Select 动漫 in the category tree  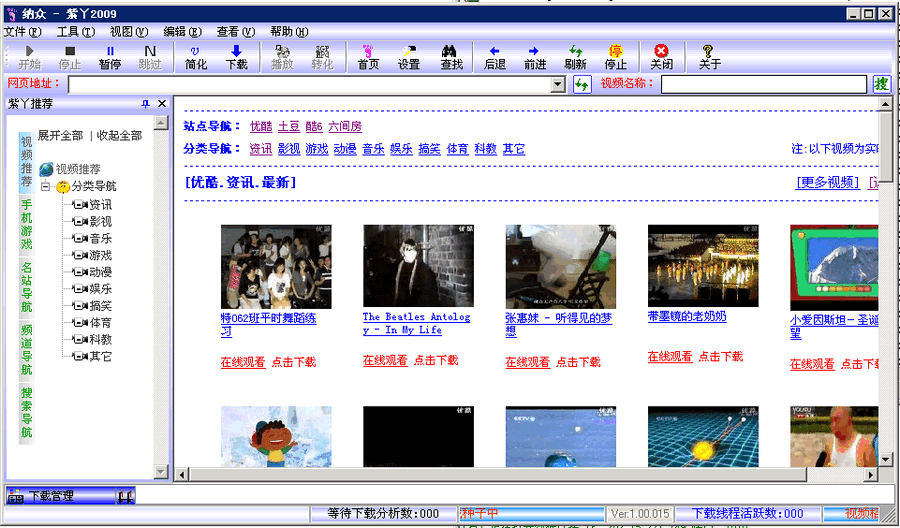[x=100, y=272]
